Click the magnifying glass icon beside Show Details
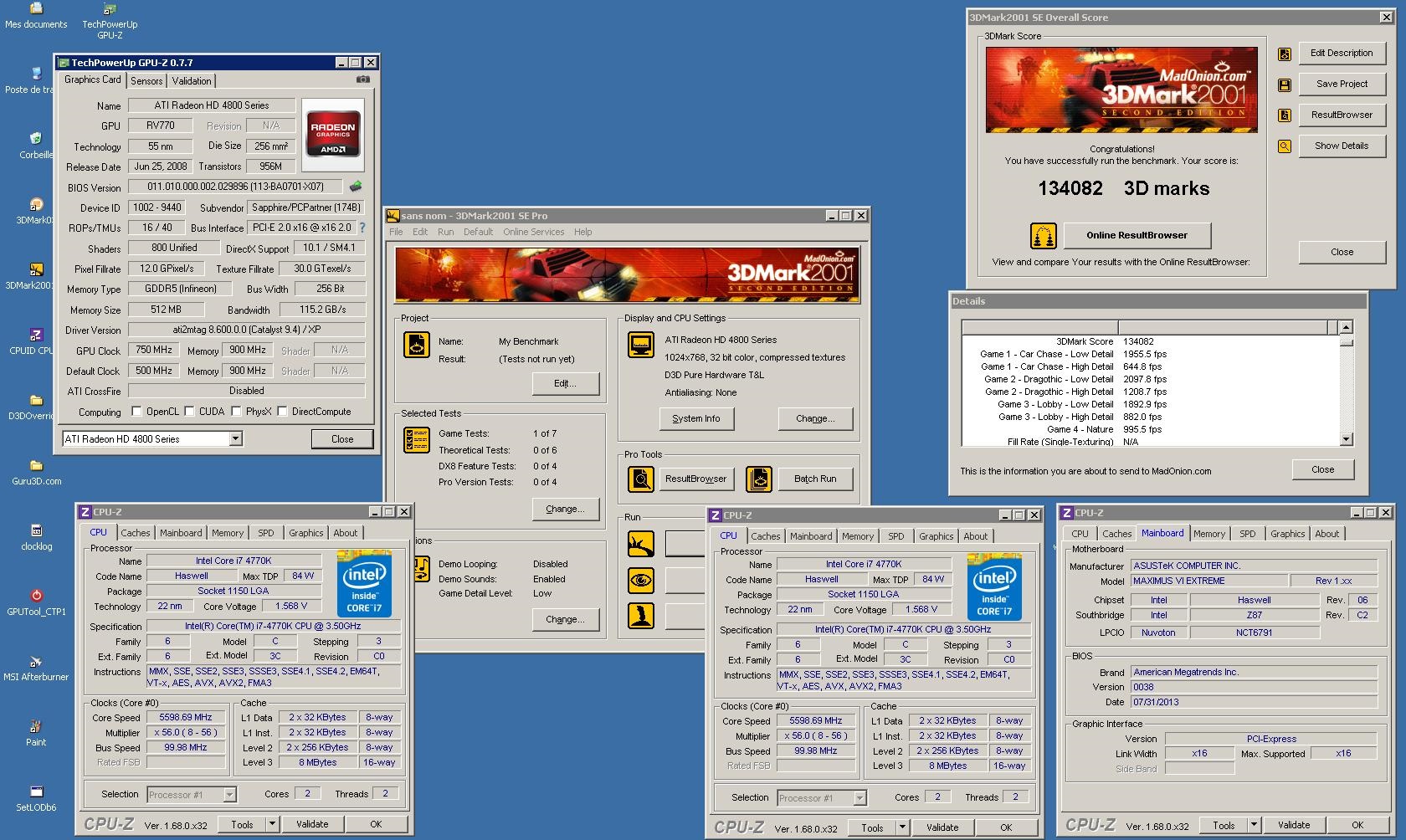 tap(1285, 146)
